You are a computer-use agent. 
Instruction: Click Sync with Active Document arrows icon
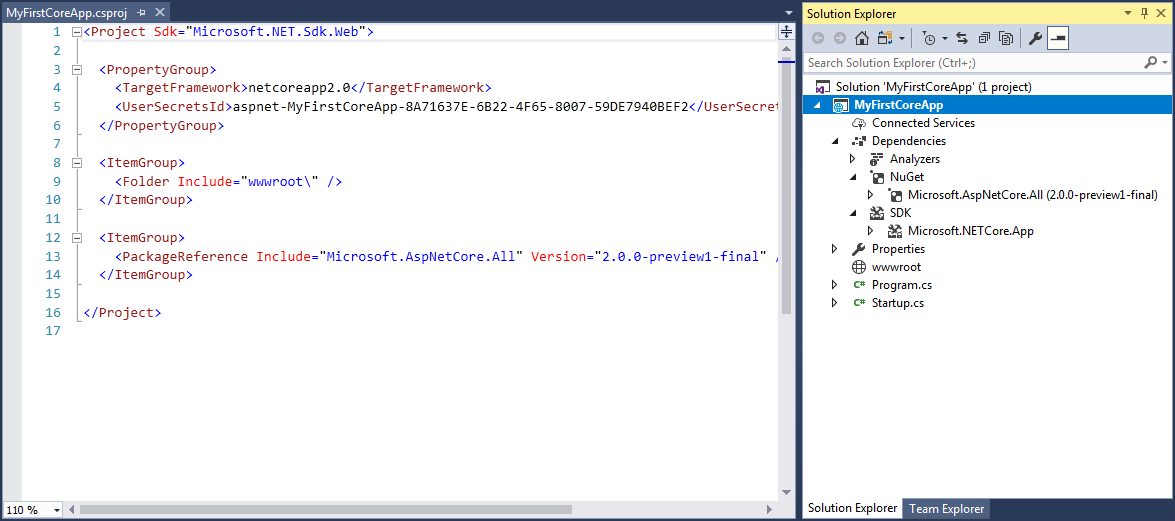tap(962, 38)
